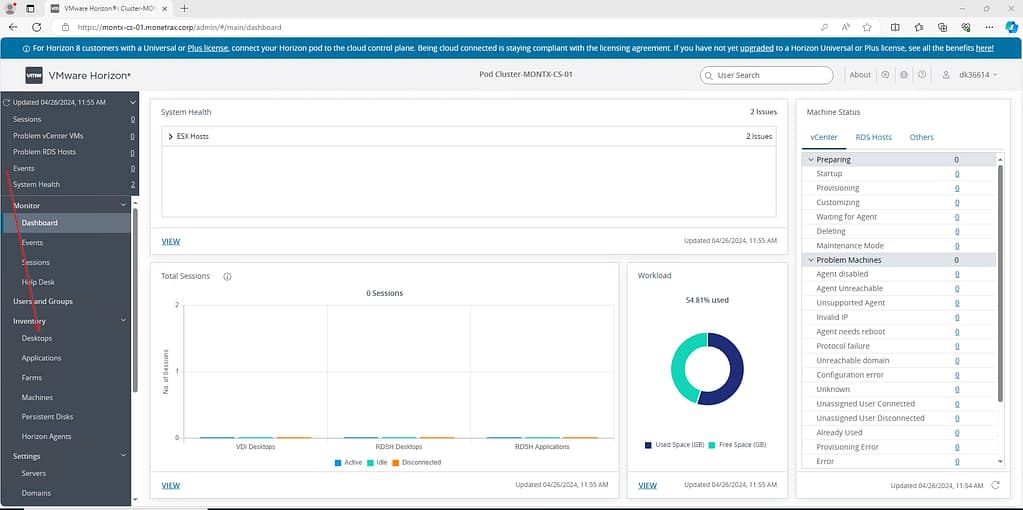Open Desktops under Inventory
1023x510 pixels.
coord(37,338)
